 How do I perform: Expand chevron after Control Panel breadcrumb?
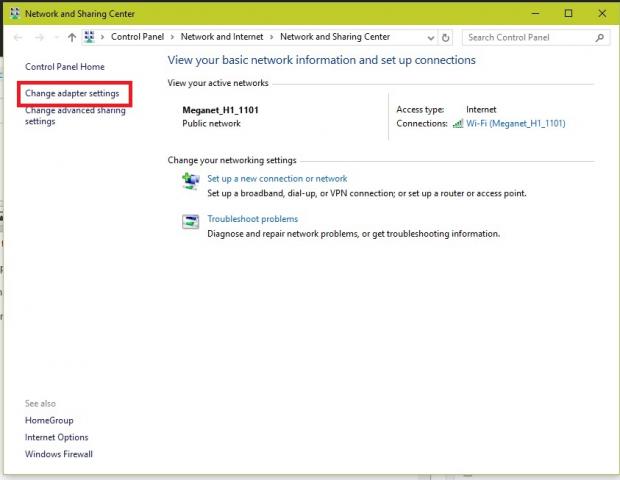(174, 38)
